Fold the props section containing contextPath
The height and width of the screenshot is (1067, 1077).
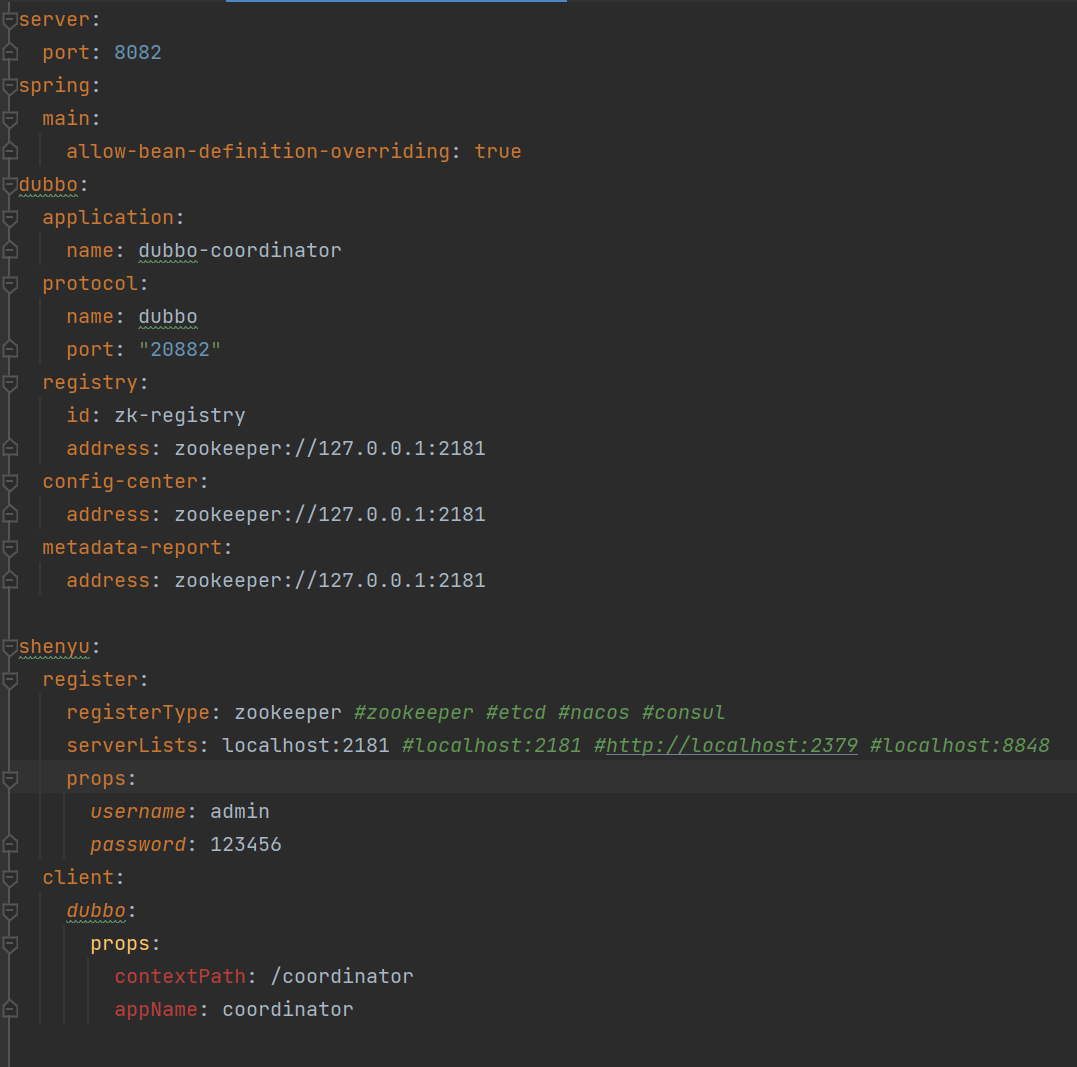[10, 943]
